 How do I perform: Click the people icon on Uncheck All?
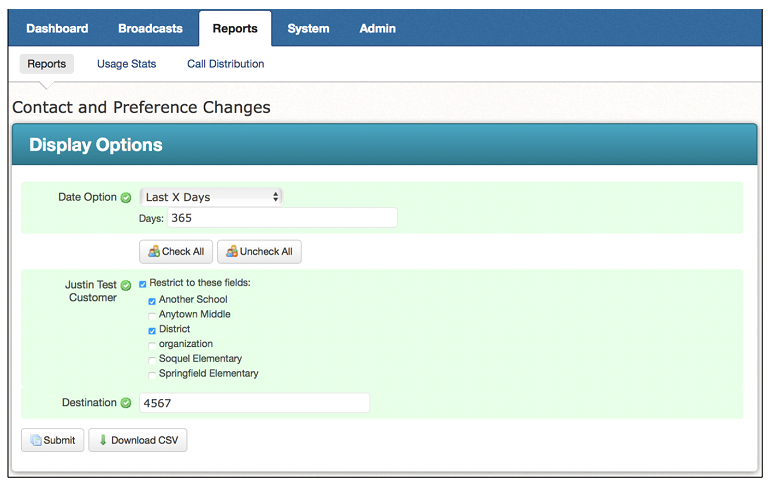click(232, 252)
